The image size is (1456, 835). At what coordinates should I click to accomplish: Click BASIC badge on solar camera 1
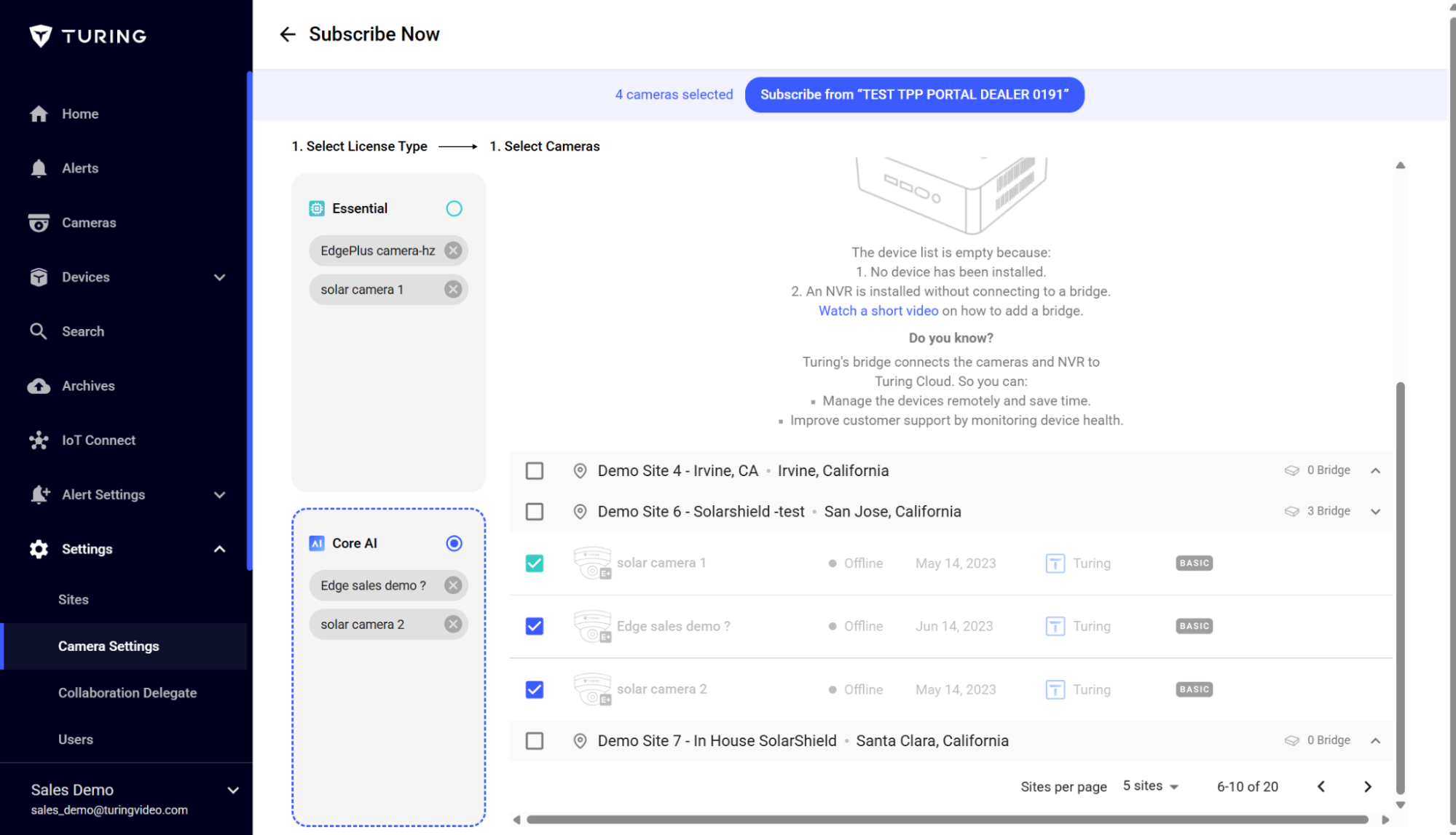click(x=1194, y=563)
